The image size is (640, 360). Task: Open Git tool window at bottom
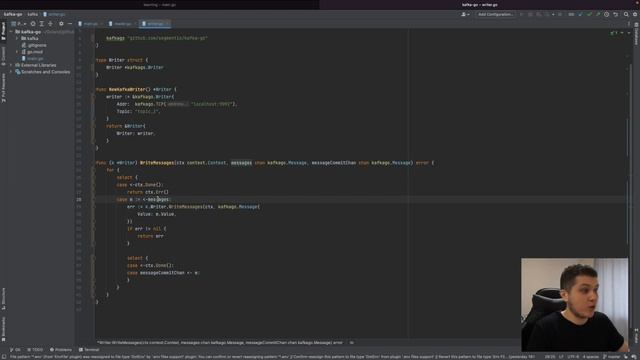click(15, 350)
